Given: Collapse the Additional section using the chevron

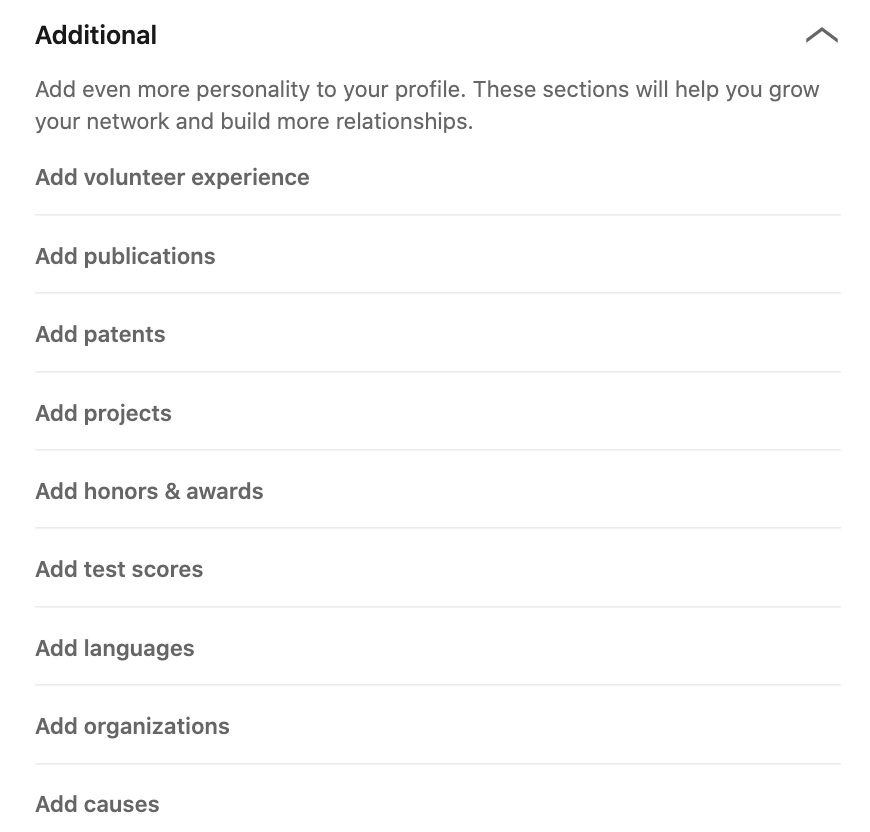Looking at the screenshot, I should coord(822,35).
